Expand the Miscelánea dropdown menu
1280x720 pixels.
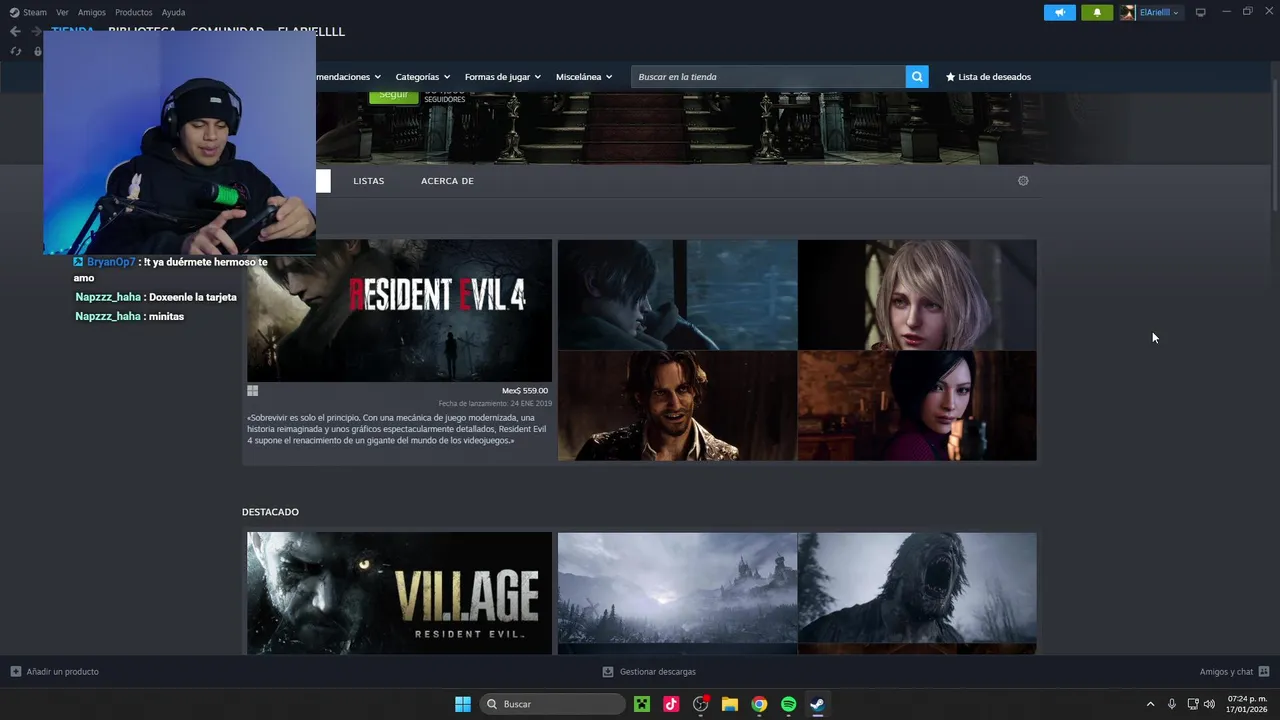[x=584, y=77]
